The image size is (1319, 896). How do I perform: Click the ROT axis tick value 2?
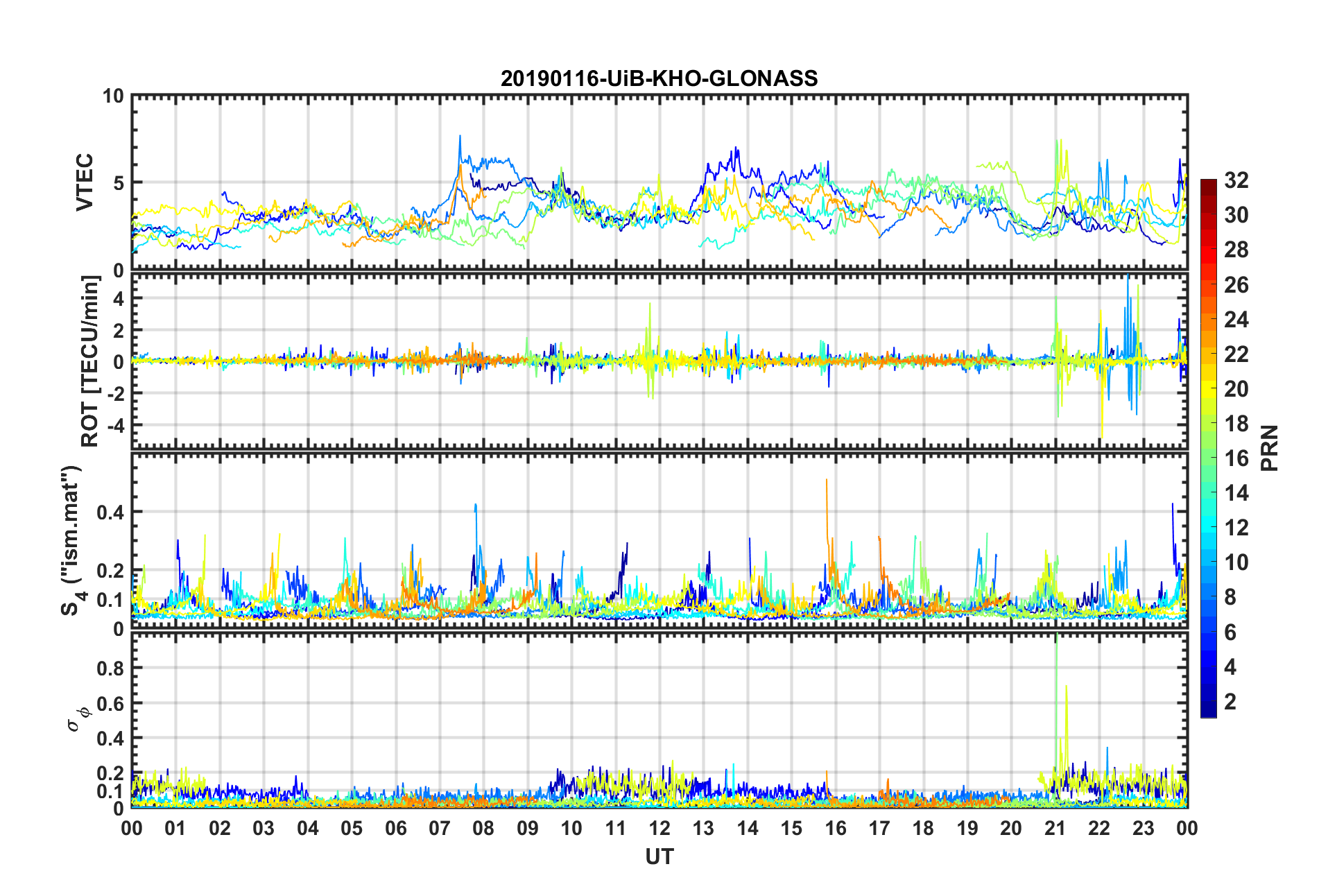[x=119, y=330]
